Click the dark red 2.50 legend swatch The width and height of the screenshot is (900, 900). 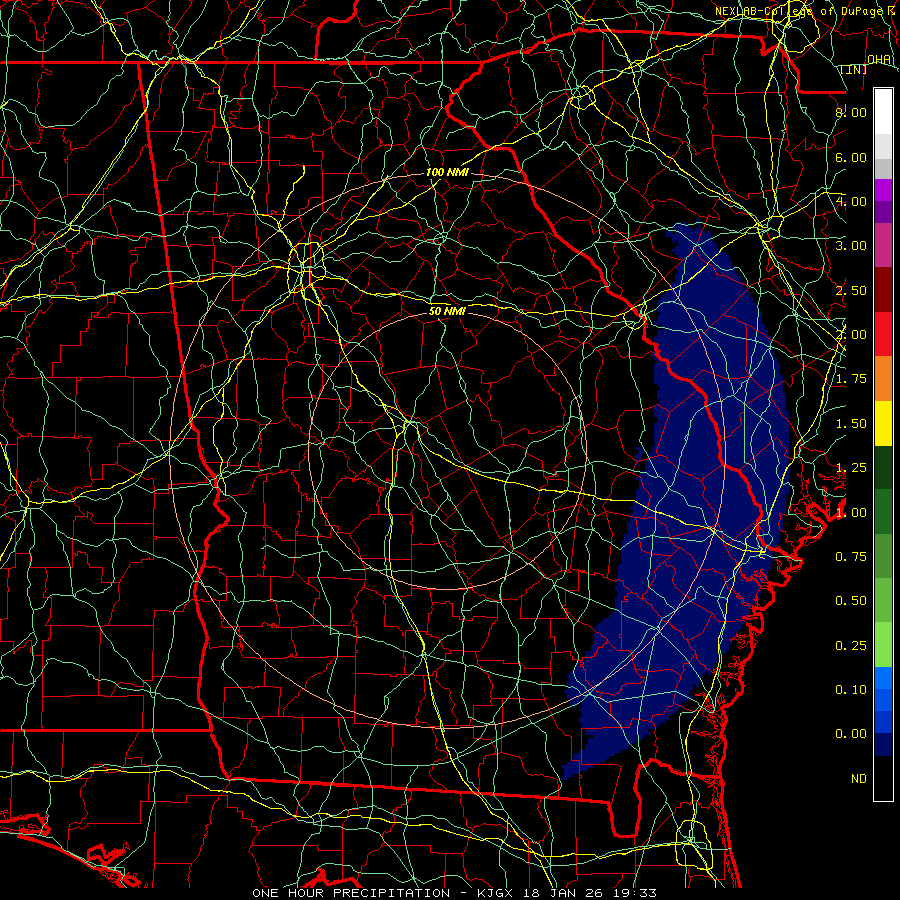(883, 290)
